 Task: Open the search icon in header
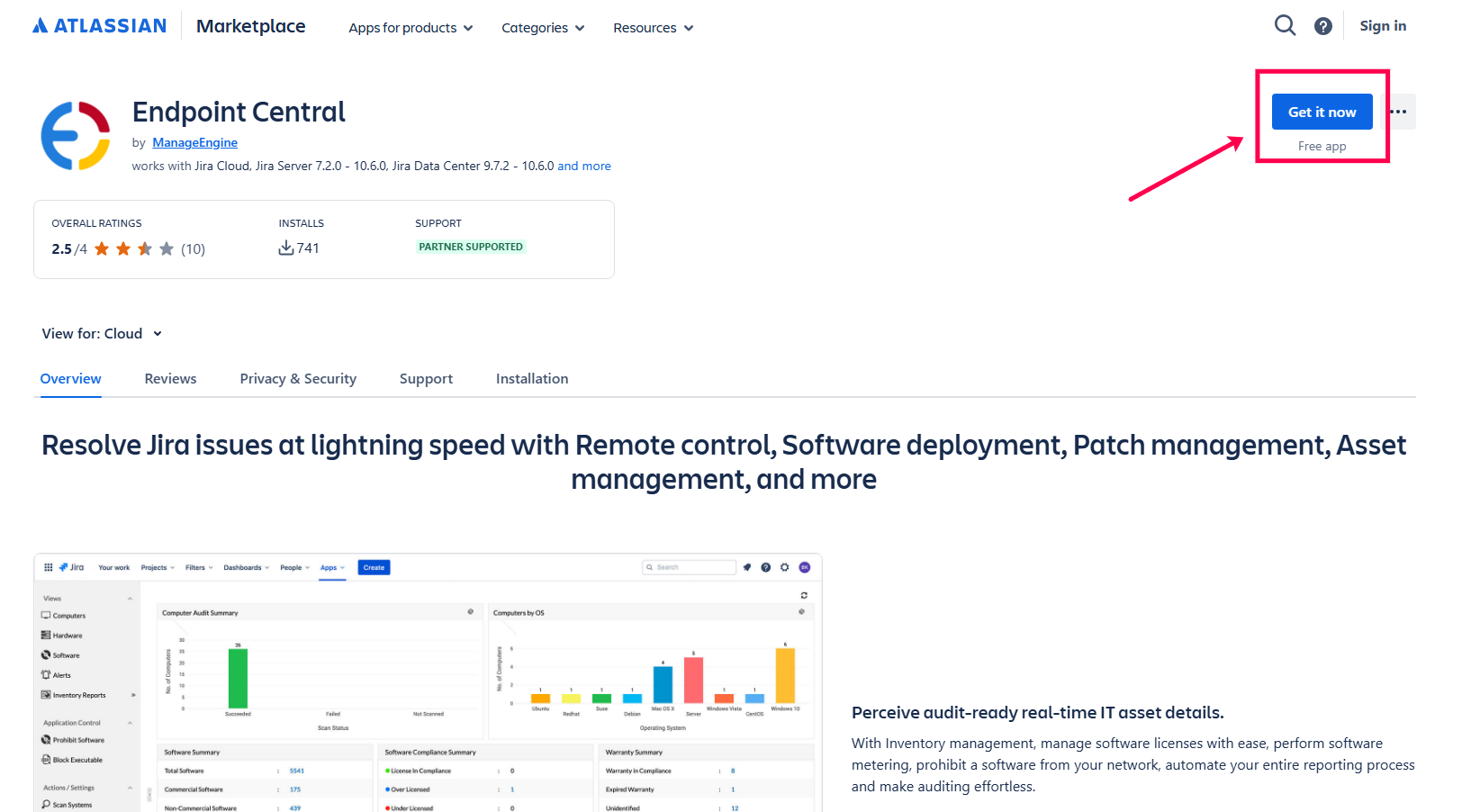pos(1285,25)
